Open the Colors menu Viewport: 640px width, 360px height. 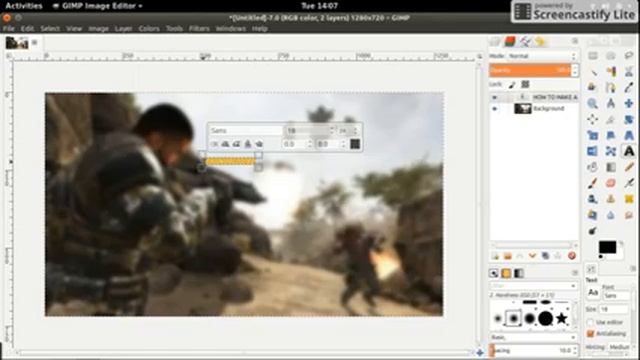tap(149, 29)
